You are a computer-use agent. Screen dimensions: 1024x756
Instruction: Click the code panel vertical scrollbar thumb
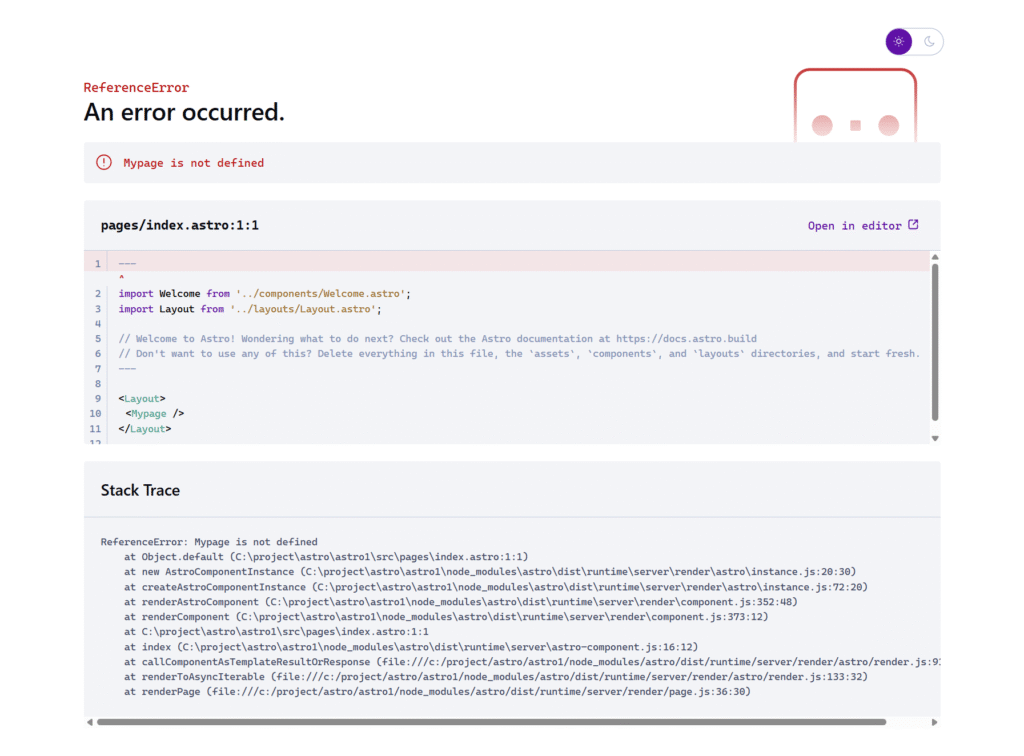(935, 340)
